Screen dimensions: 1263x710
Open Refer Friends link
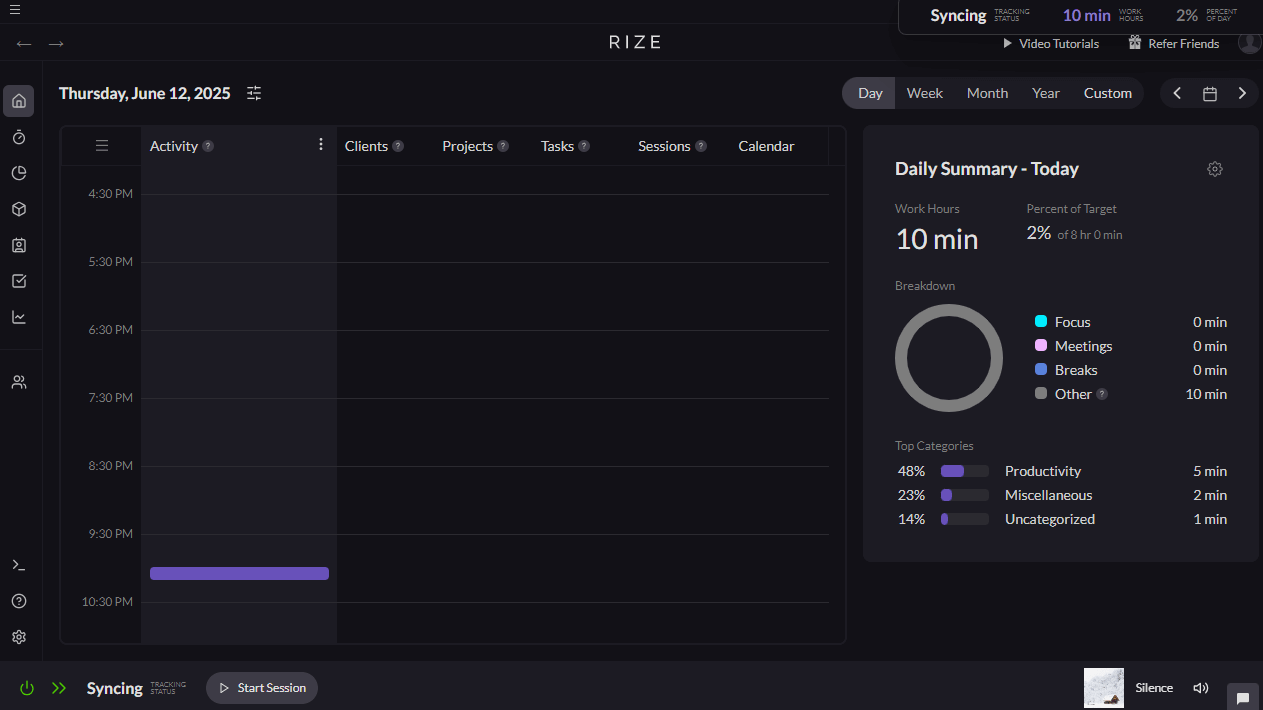coord(1174,44)
